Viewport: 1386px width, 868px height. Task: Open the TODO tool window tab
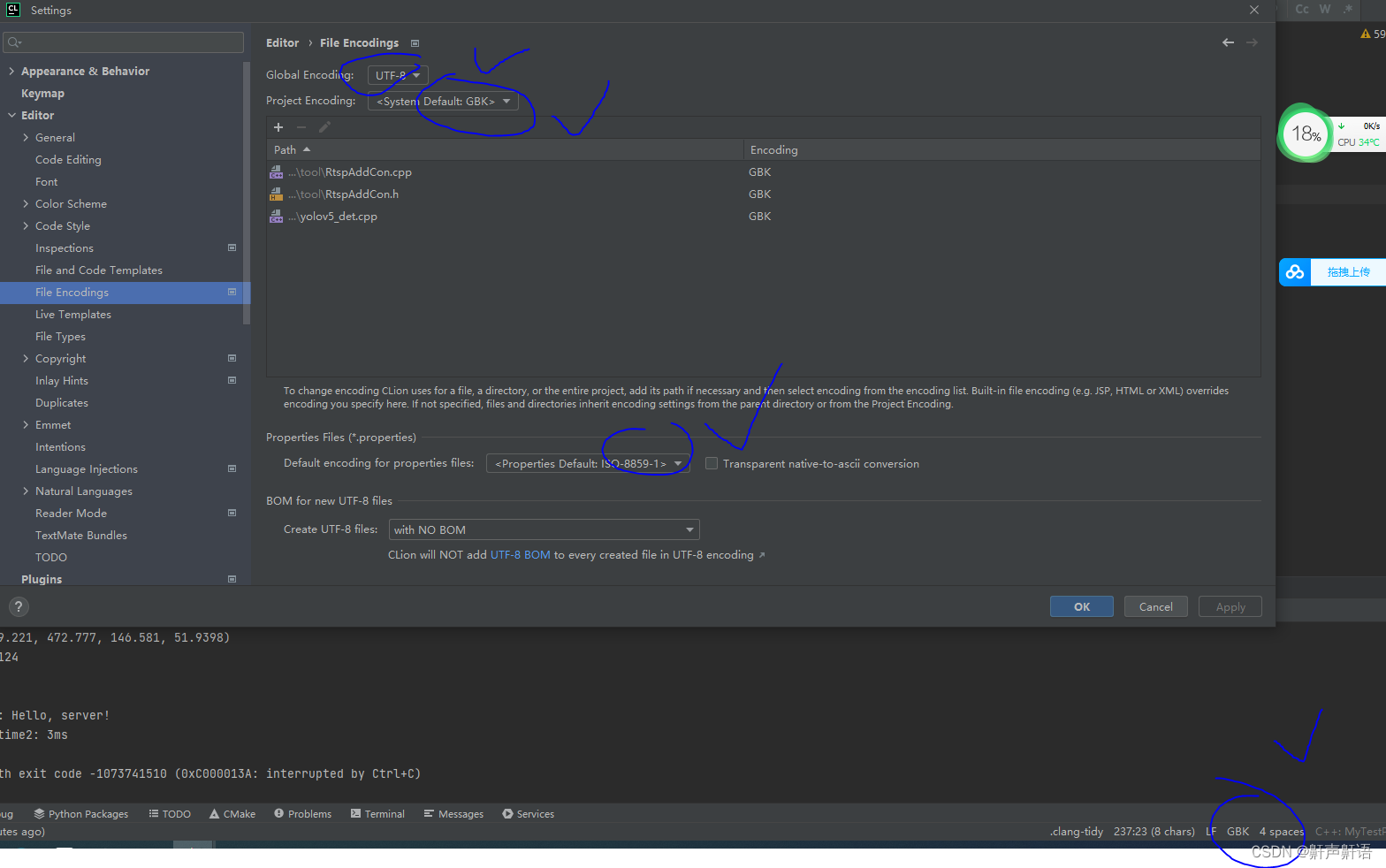click(x=170, y=814)
